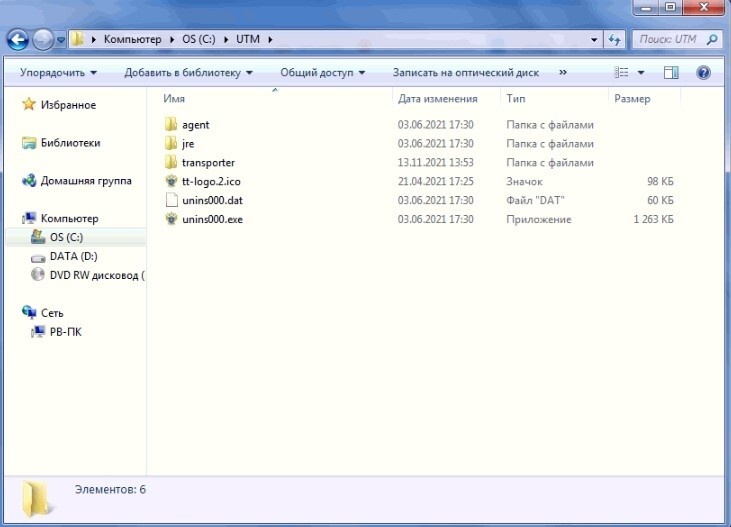The height and width of the screenshot is (527, 731).
Task: Click the DVD RW drive disc icon
Action: [x=38, y=274]
